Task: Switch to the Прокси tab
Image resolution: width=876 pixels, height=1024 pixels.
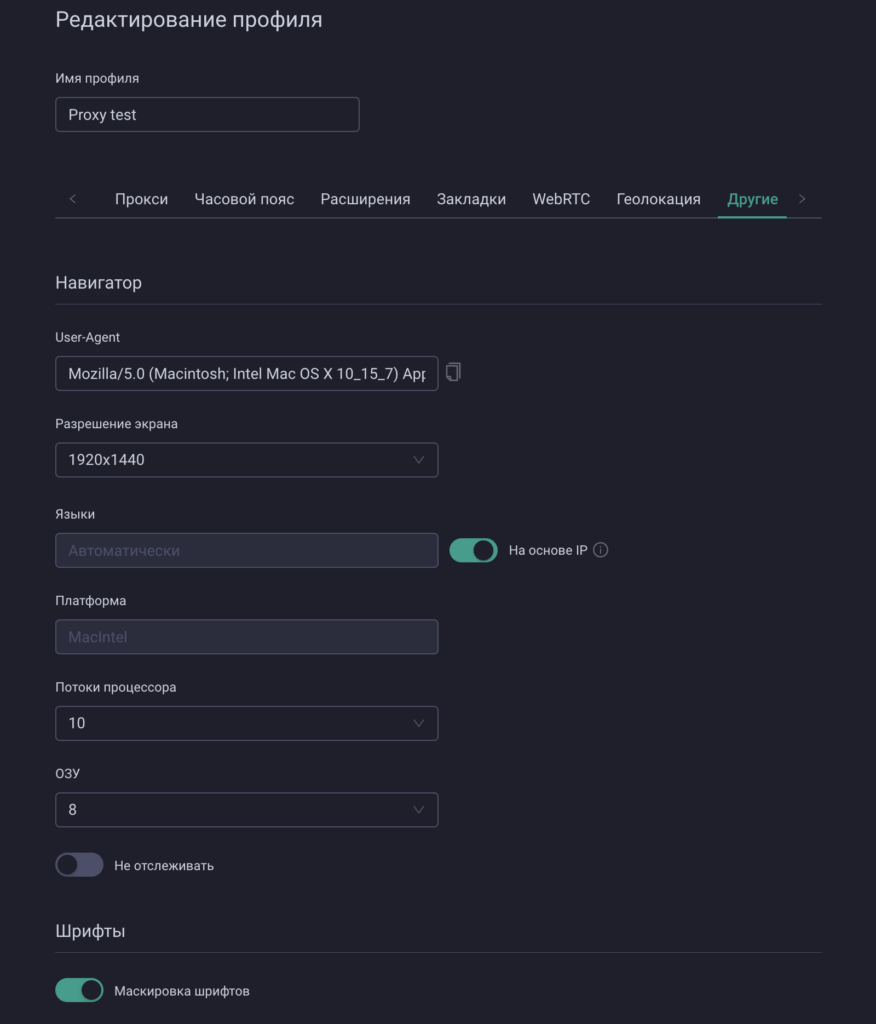Action: tap(142, 199)
